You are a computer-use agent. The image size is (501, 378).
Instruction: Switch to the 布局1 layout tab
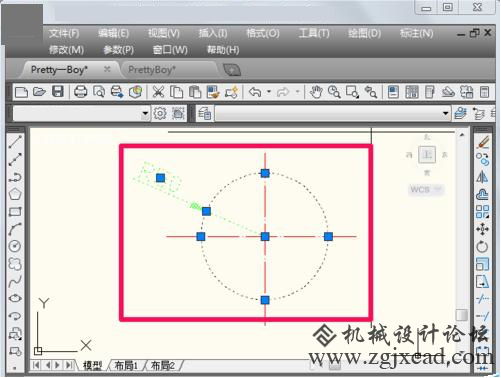126,366
